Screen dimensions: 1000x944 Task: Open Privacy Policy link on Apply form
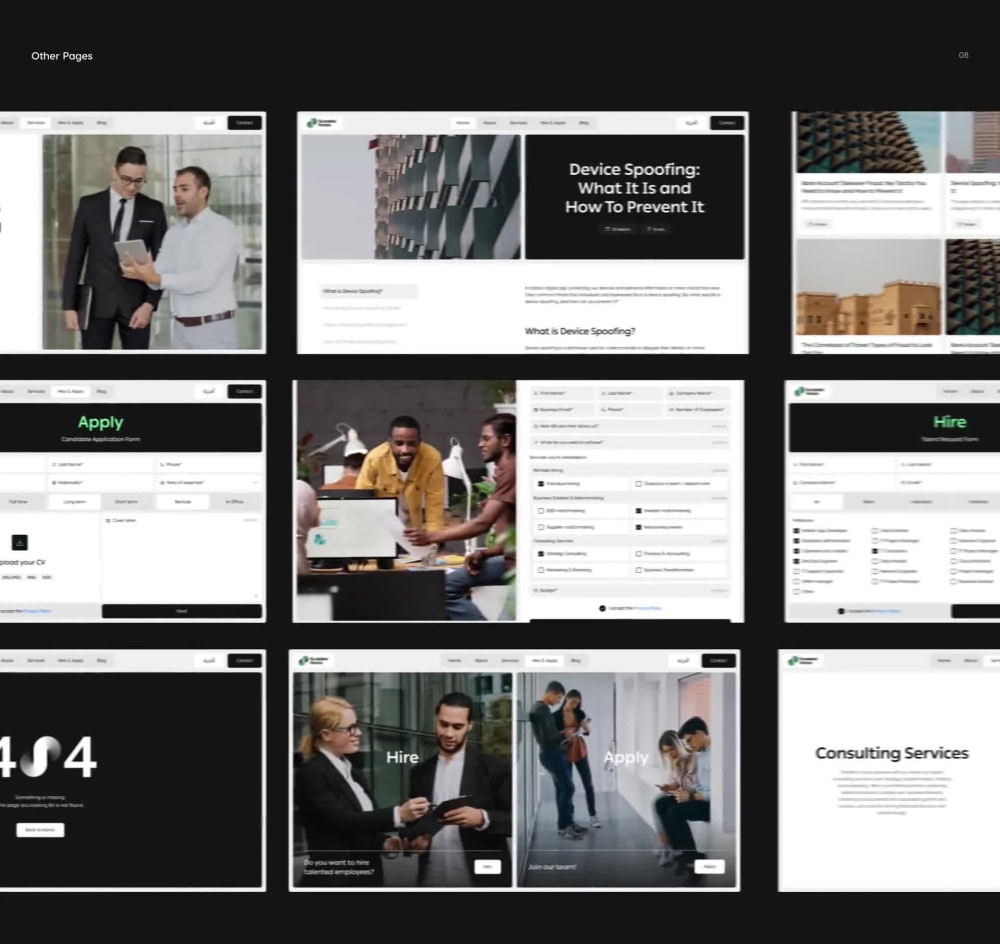click(38, 610)
